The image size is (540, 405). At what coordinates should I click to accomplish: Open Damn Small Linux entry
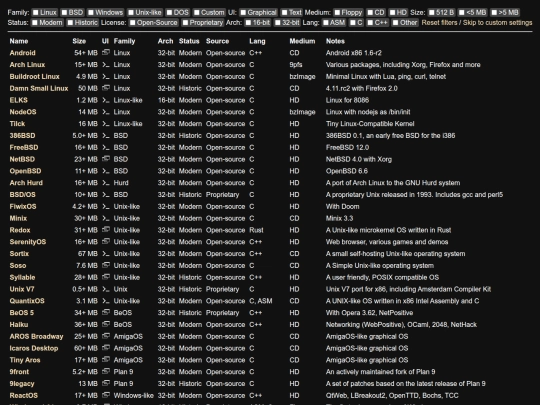(x=39, y=89)
